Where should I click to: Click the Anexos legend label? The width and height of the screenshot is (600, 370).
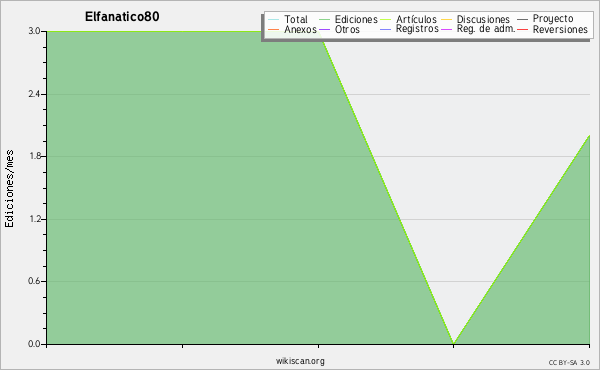[x=300, y=29]
